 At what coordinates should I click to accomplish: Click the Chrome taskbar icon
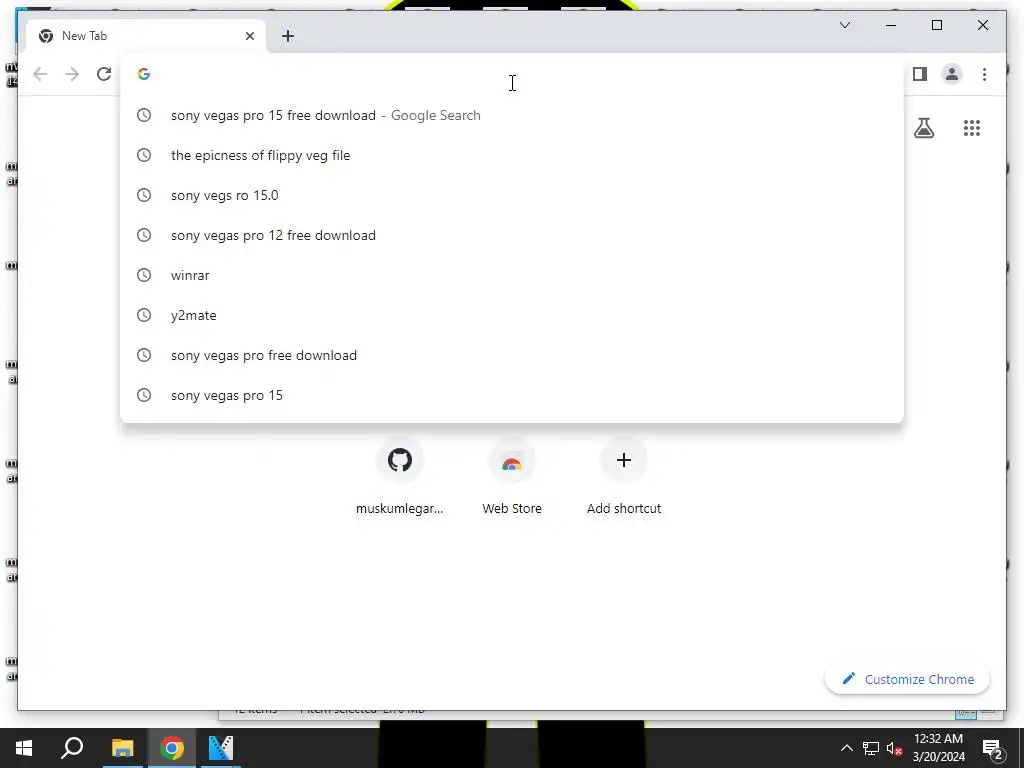click(x=172, y=748)
